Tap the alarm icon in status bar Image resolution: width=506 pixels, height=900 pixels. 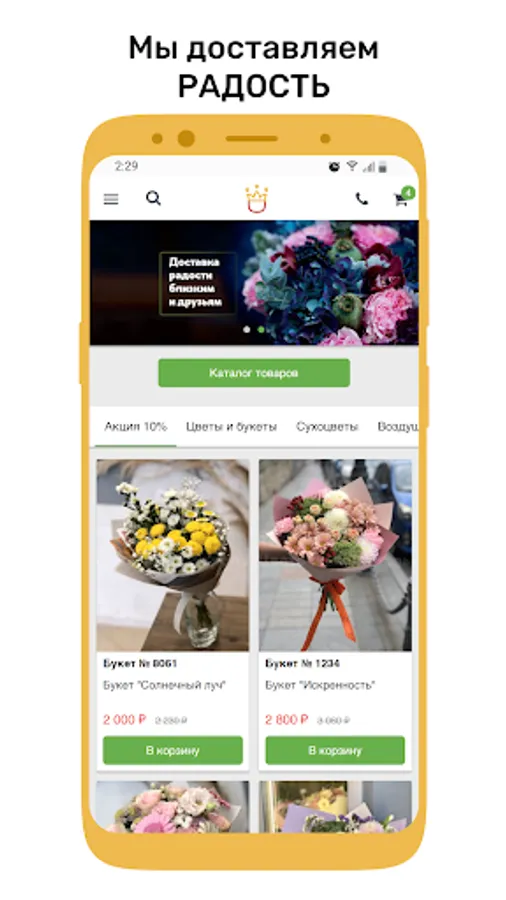point(334,166)
